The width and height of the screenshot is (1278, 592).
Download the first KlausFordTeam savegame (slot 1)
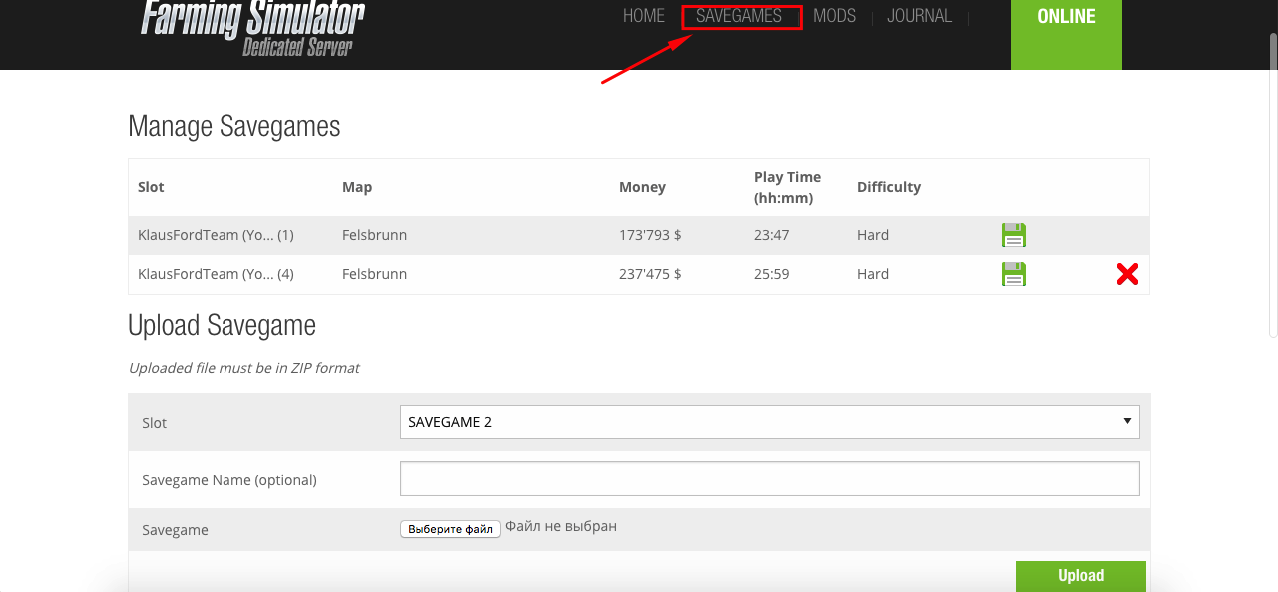click(1014, 236)
